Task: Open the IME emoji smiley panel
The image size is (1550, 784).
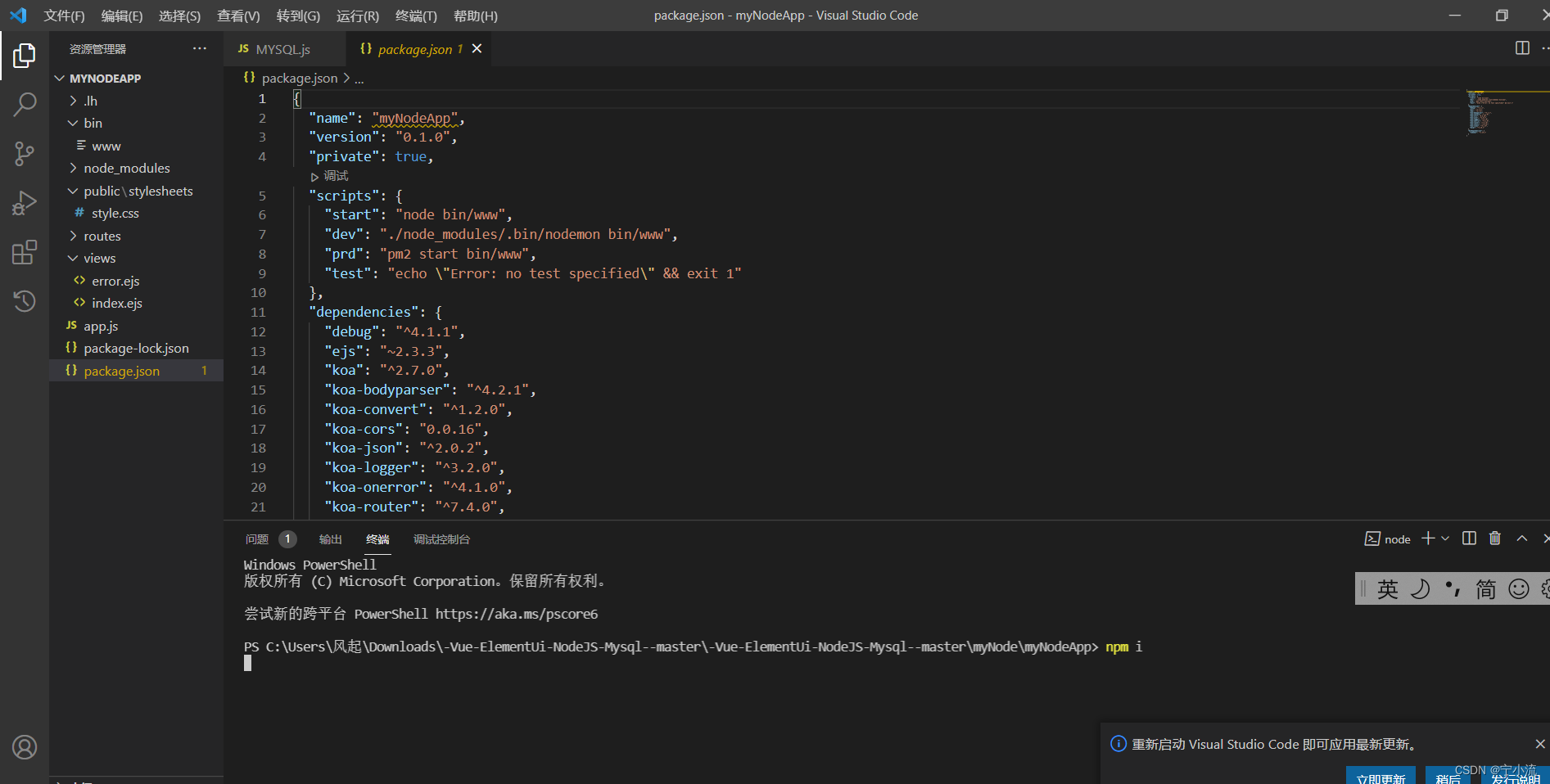Action: point(1519,589)
